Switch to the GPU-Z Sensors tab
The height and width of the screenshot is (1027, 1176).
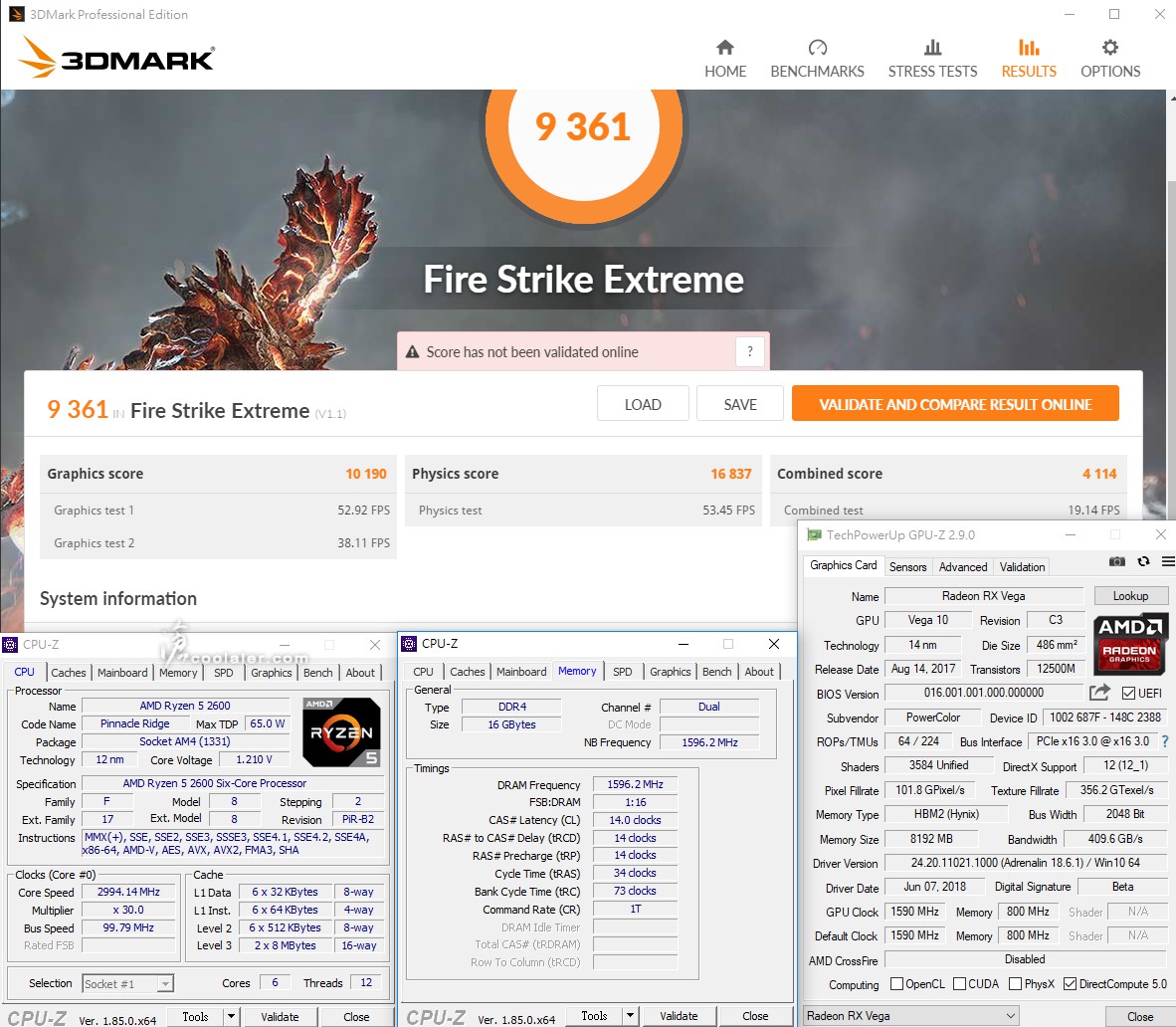[907, 566]
